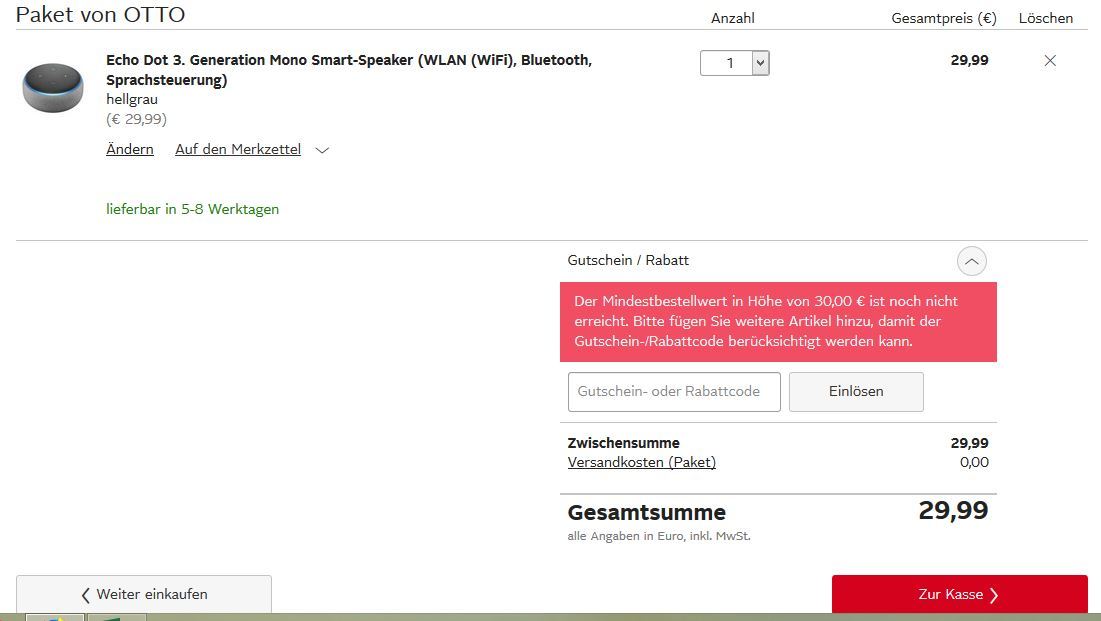Open the Versandkosten (Paket) link
This screenshot has height=621, width=1101.
642,462
